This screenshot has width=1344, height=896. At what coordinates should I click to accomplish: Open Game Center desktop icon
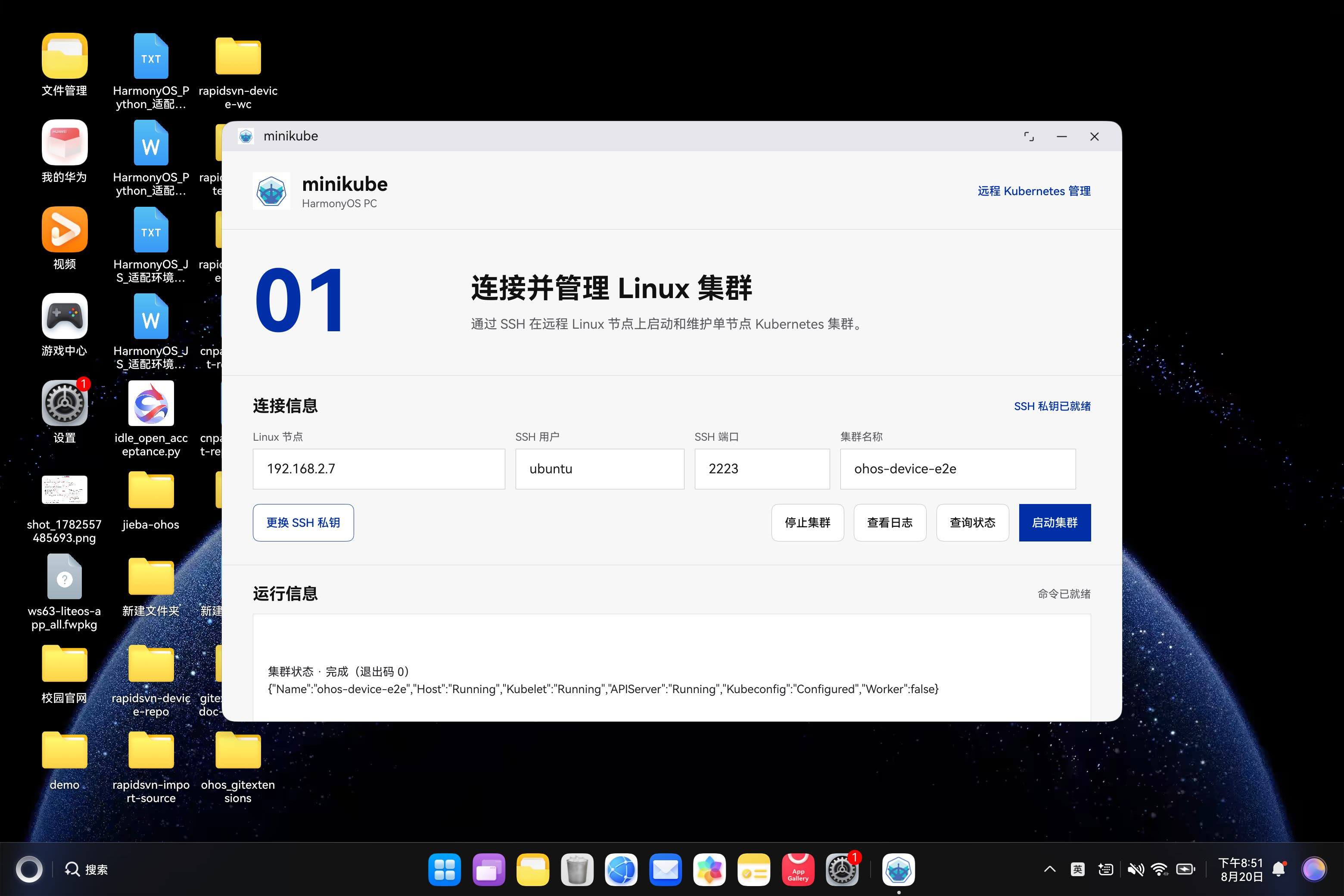[x=65, y=316]
